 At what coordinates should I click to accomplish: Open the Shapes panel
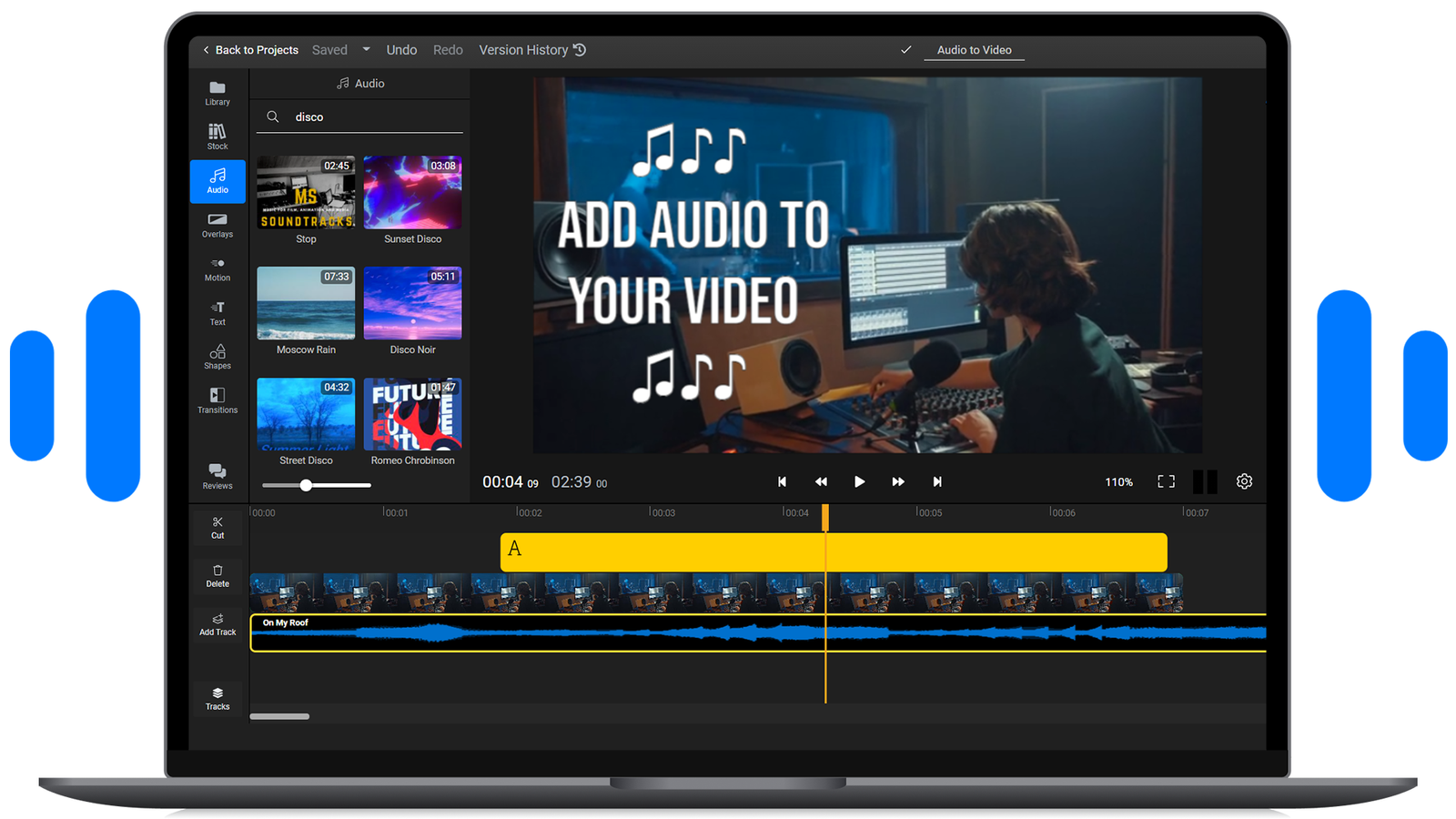tap(217, 357)
